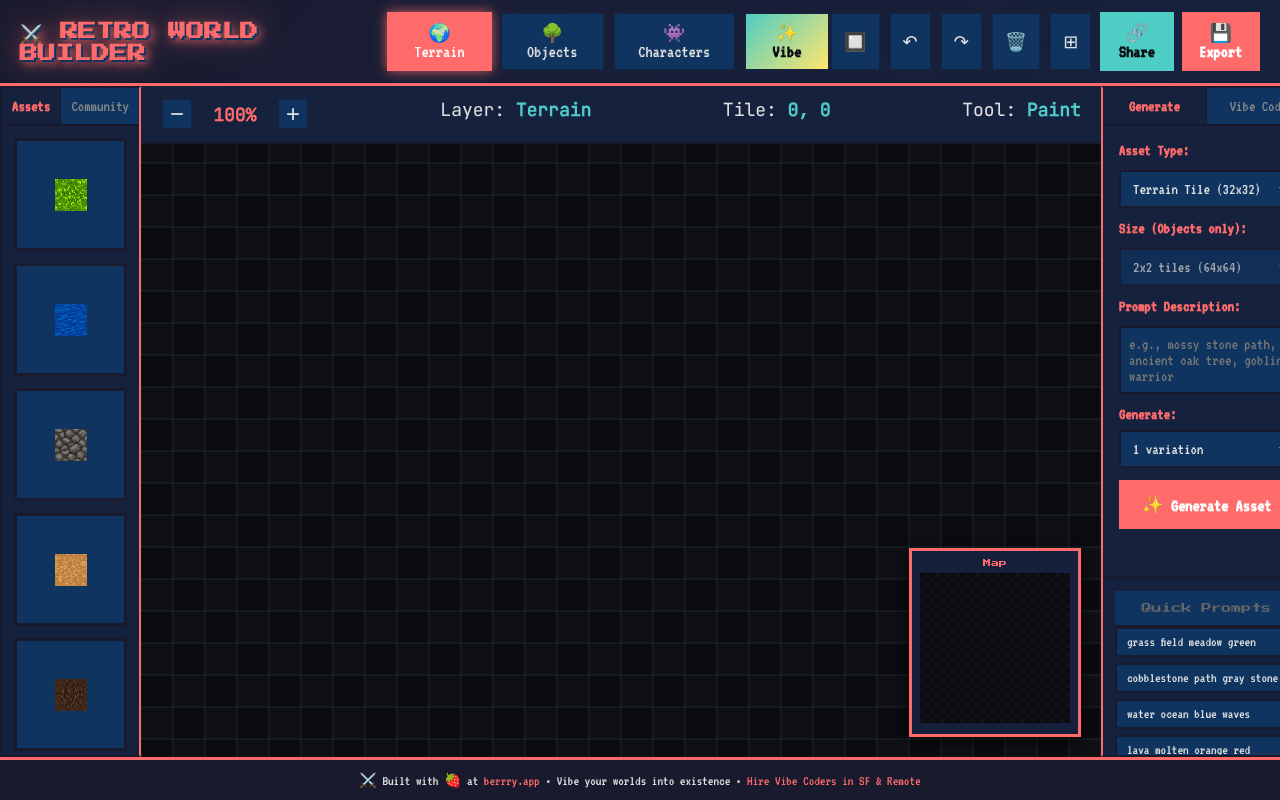
Task: Click the white square button icon
Action: tap(855, 42)
